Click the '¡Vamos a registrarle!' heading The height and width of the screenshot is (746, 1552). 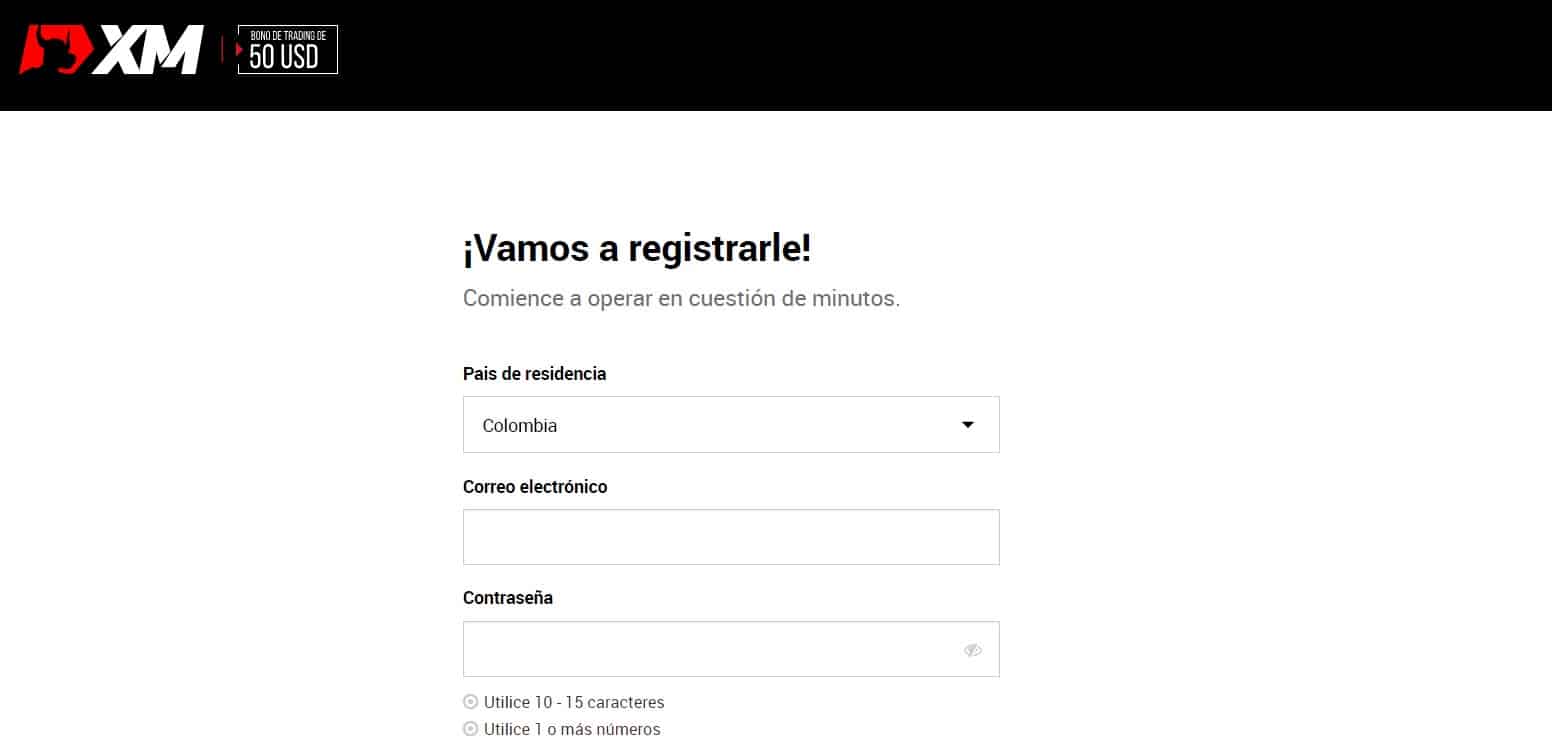pyautogui.click(x=637, y=249)
